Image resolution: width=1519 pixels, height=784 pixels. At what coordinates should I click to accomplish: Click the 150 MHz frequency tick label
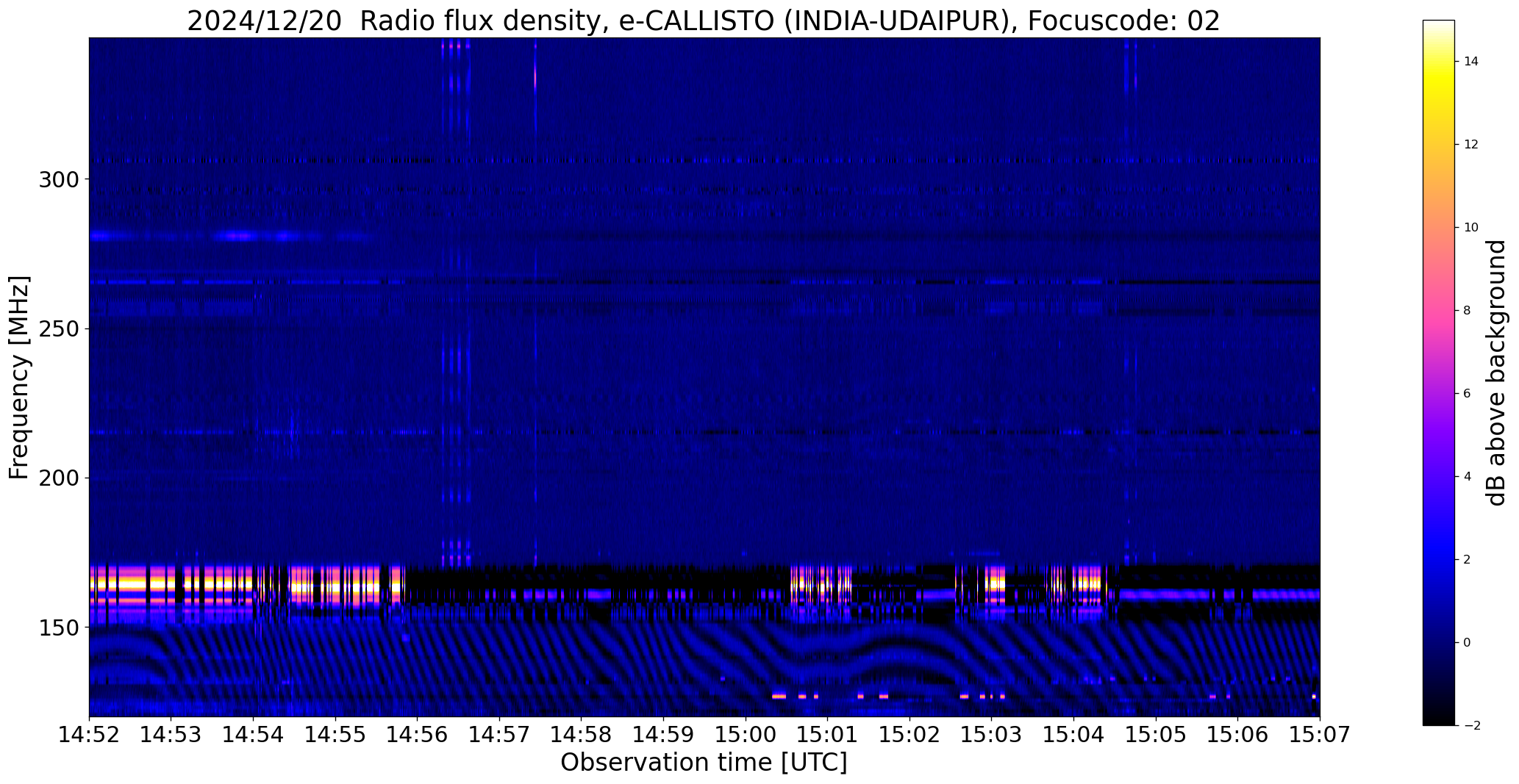tap(57, 627)
